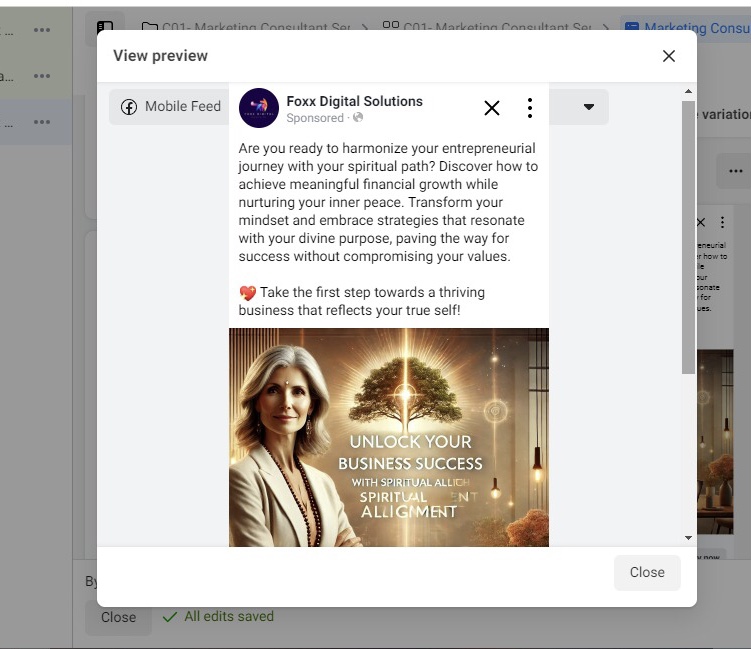Close the View preview dialog with X
The image size is (751, 649).
click(x=669, y=56)
